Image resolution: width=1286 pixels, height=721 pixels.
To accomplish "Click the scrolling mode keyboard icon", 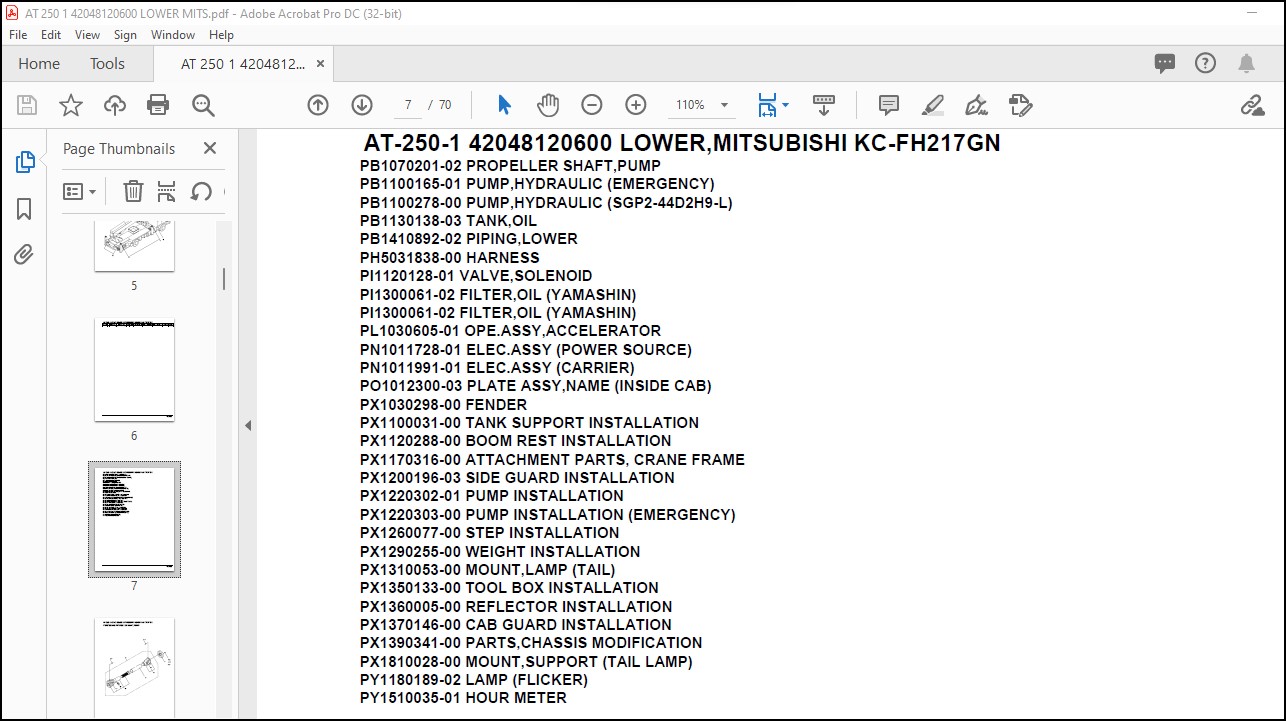I will (824, 104).
